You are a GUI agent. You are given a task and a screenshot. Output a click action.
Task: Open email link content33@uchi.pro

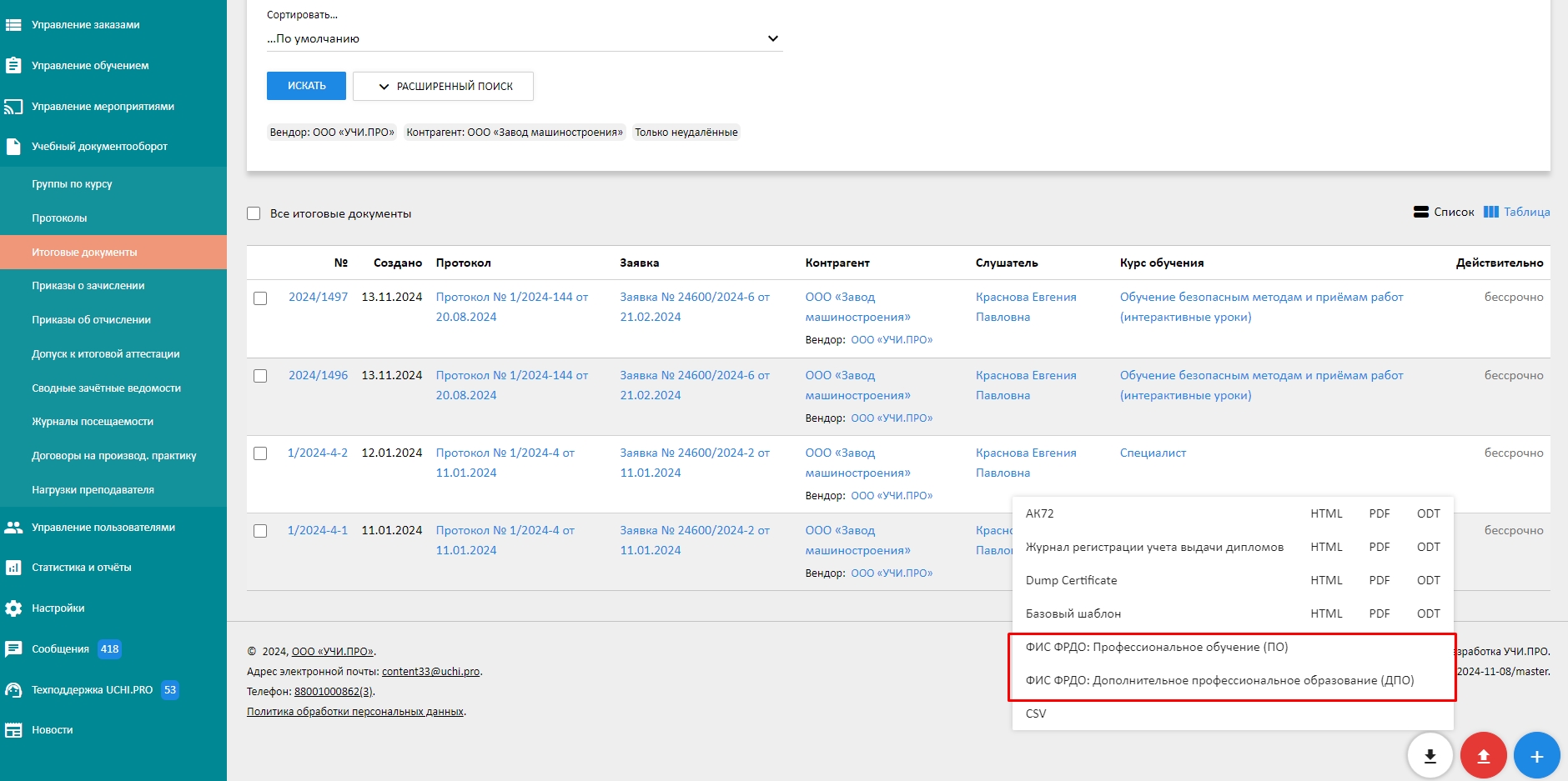[x=430, y=672]
